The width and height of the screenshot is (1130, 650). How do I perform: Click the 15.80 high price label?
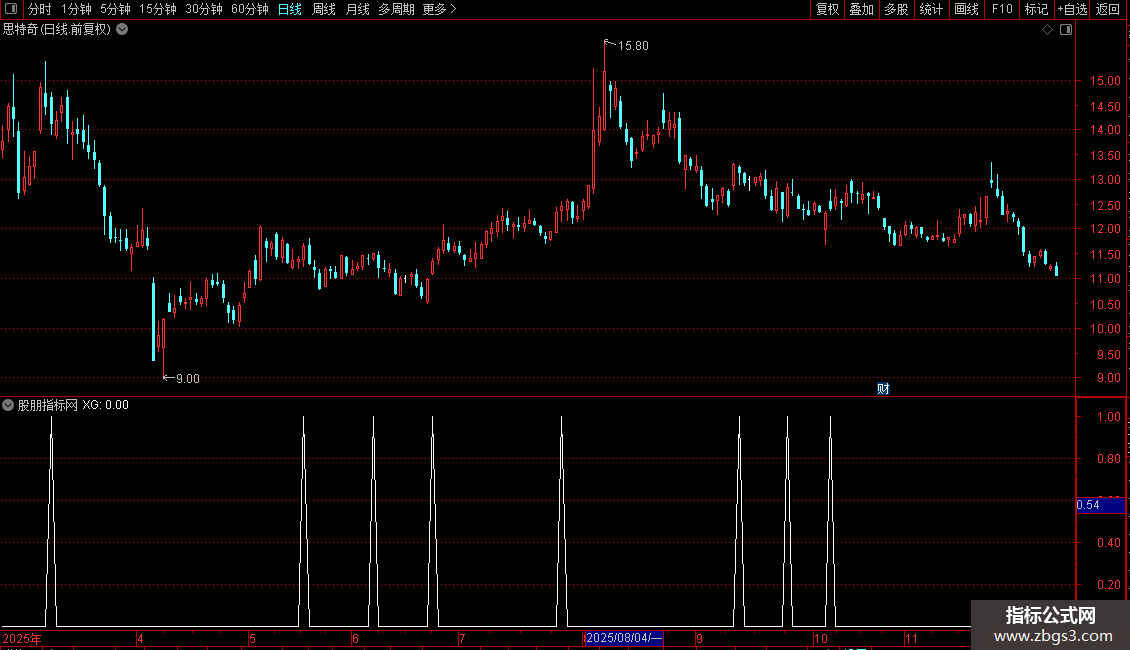(x=633, y=46)
